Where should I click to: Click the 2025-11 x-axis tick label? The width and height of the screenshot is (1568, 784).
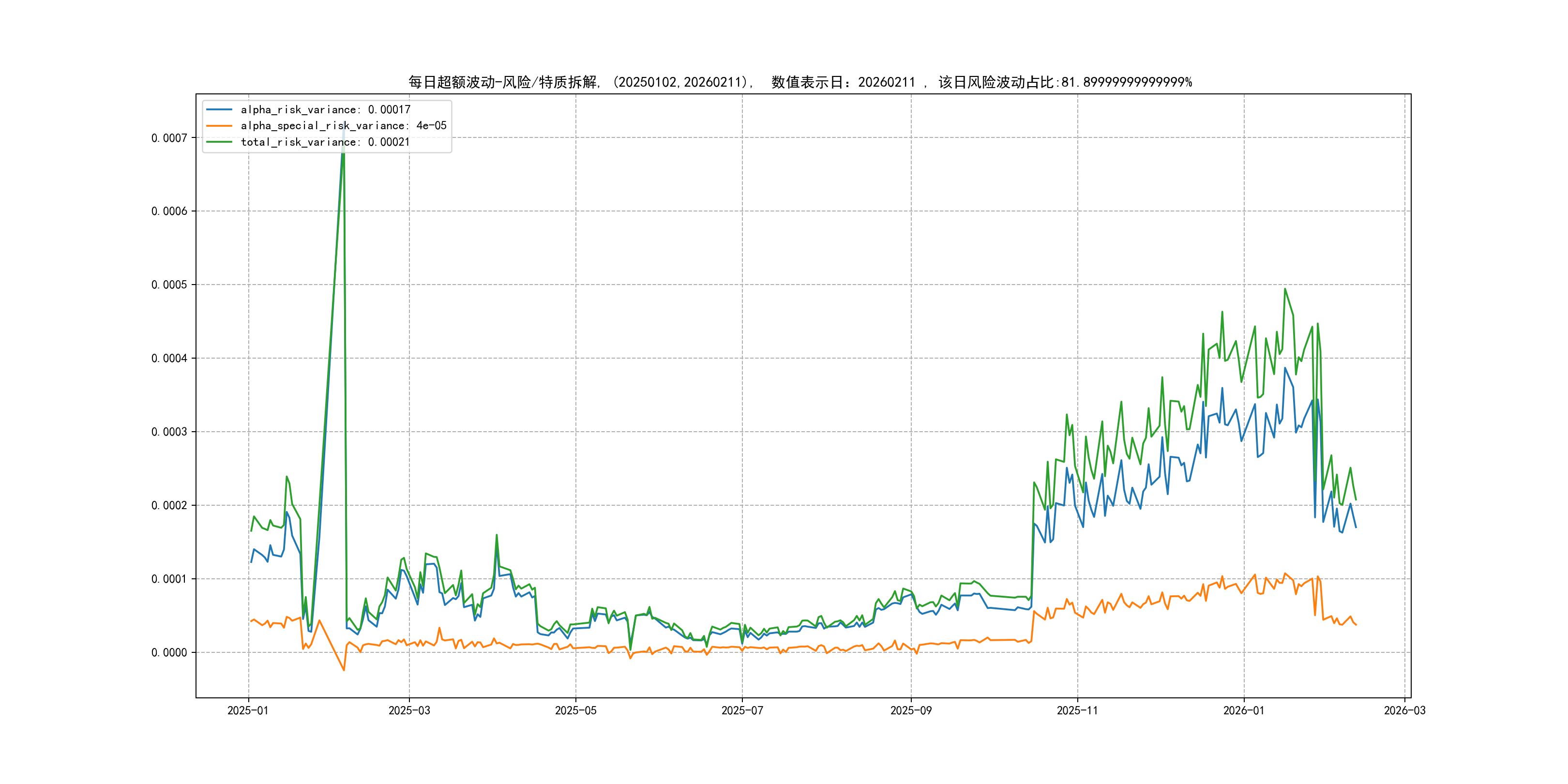1077,710
